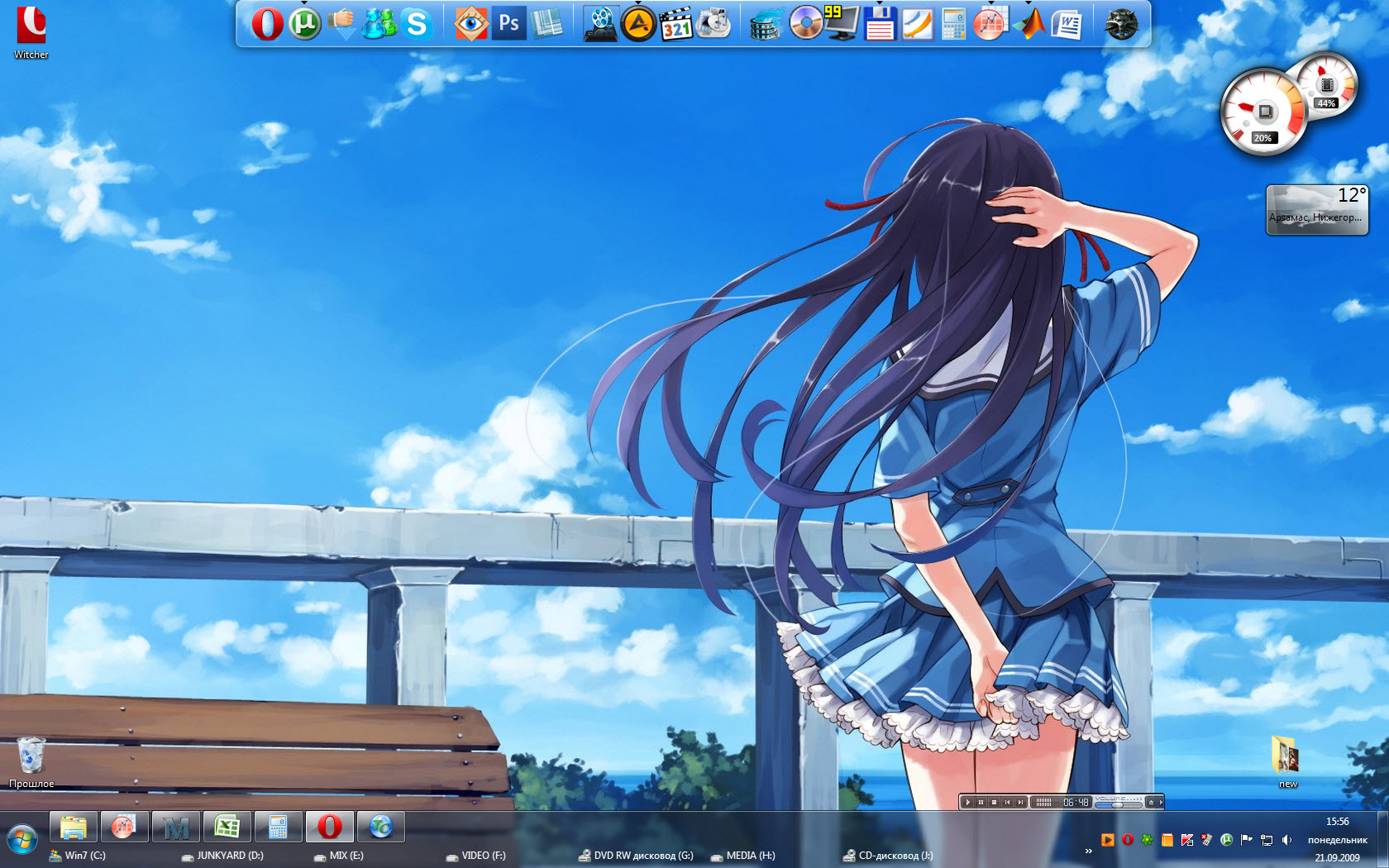
Task: Open Microsoft Word from the top dock
Action: tap(1067, 24)
